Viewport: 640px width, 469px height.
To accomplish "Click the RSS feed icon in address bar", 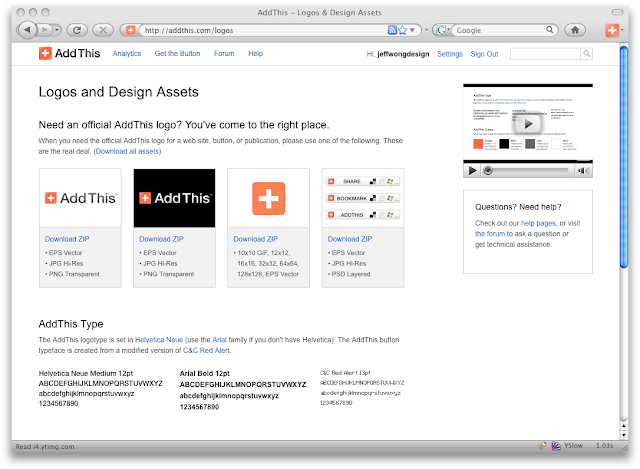I will 392,30.
